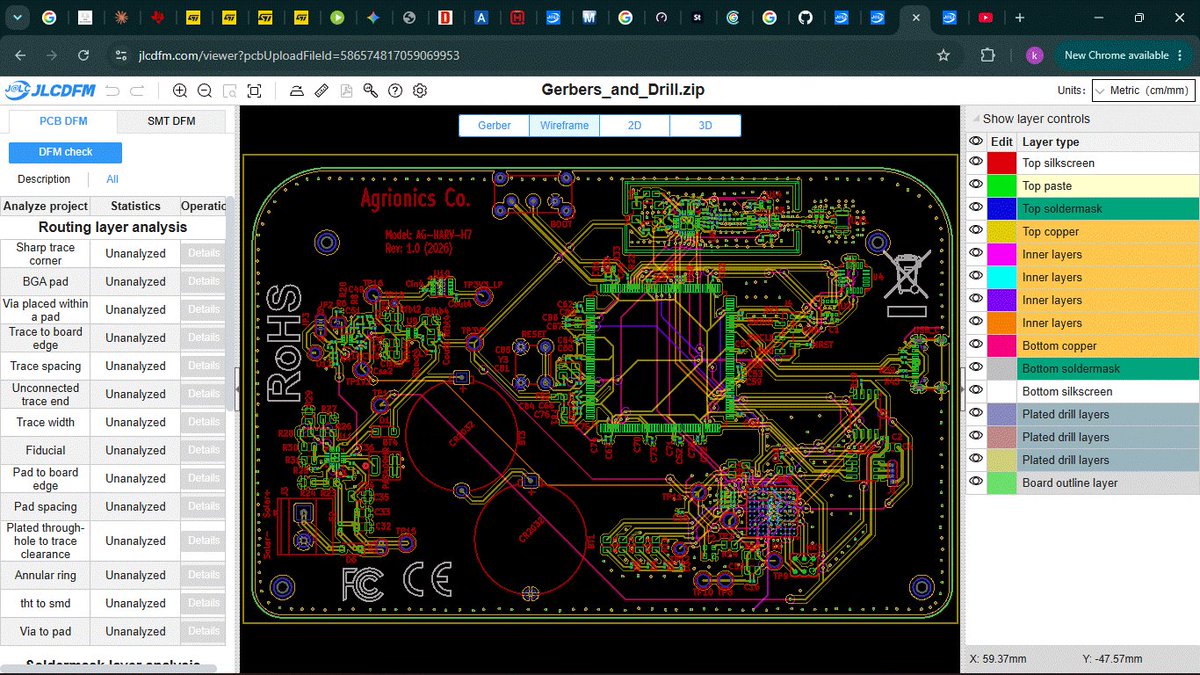Collapse the right layer panel handle
This screenshot has width=1200, height=675.
pos(963,390)
